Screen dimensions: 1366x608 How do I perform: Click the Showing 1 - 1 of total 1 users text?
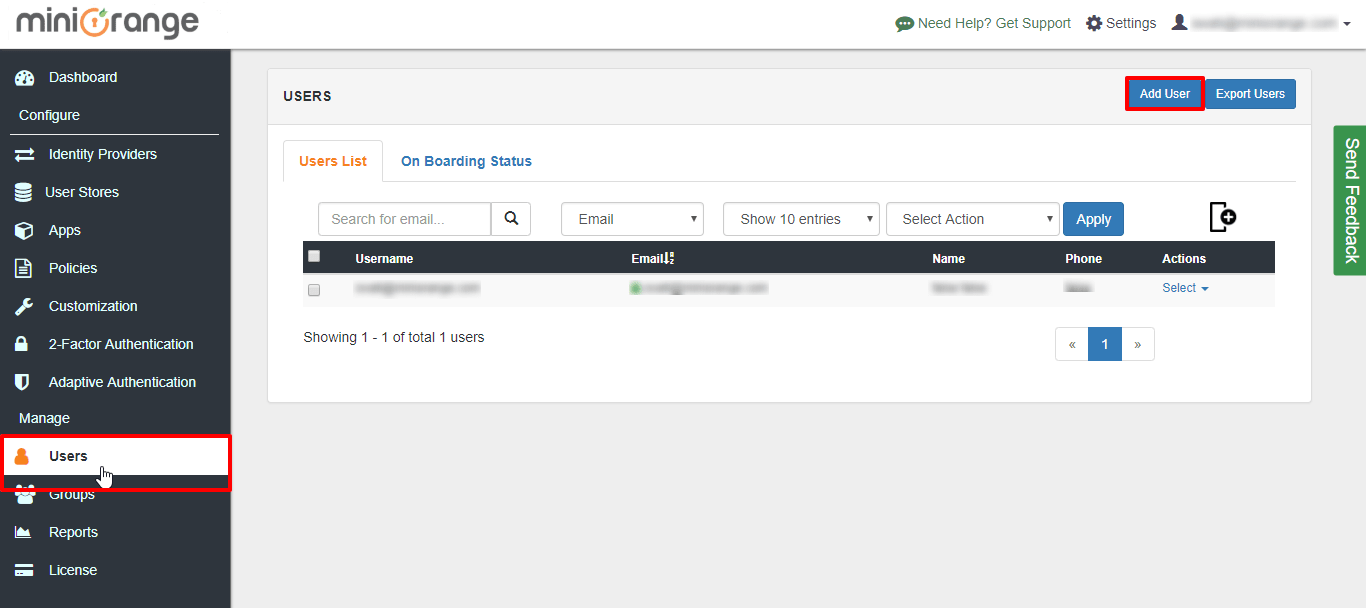point(394,337)
